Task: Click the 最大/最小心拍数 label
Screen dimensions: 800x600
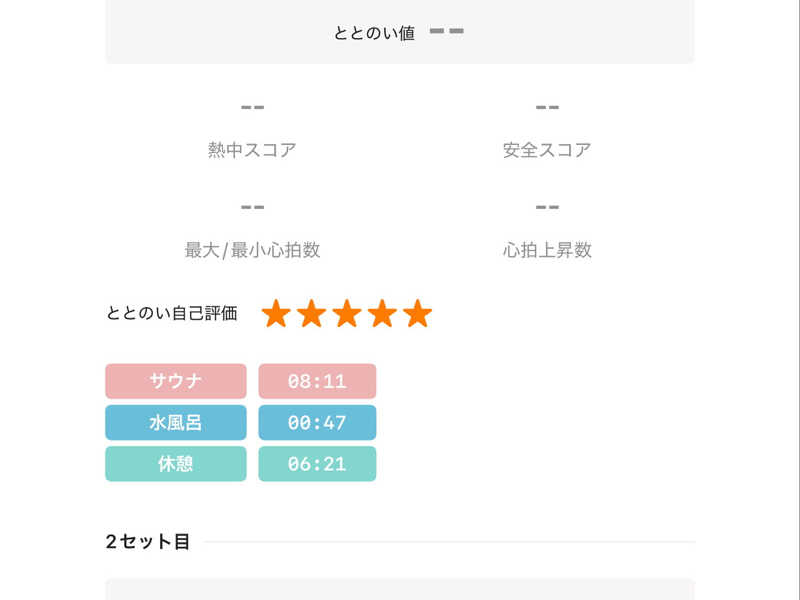Action: [x=252, y=250]
